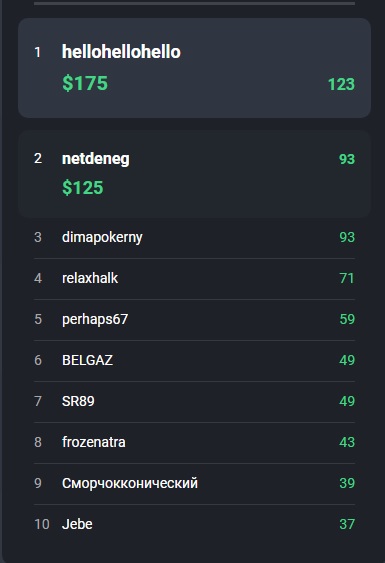Select SR89 in the leaderboard
Image resolution: width=385 pixels, height=563 pixels.
[78, 401]
